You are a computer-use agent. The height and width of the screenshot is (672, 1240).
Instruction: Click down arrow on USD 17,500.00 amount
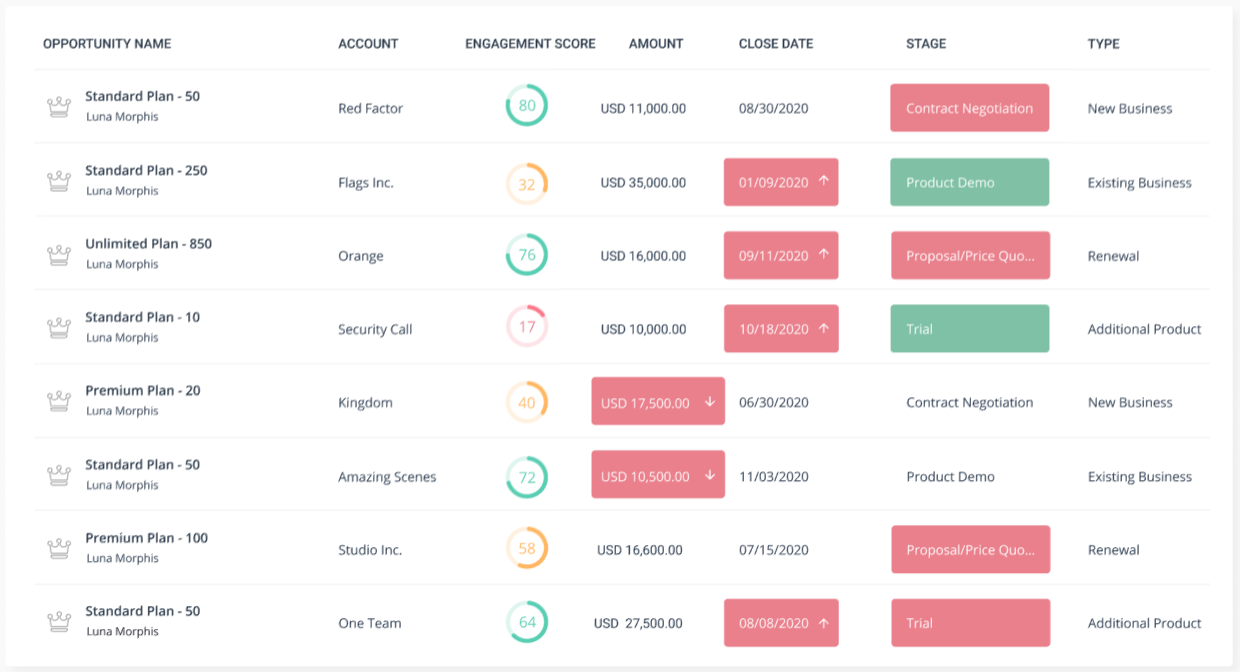[710, 402]
